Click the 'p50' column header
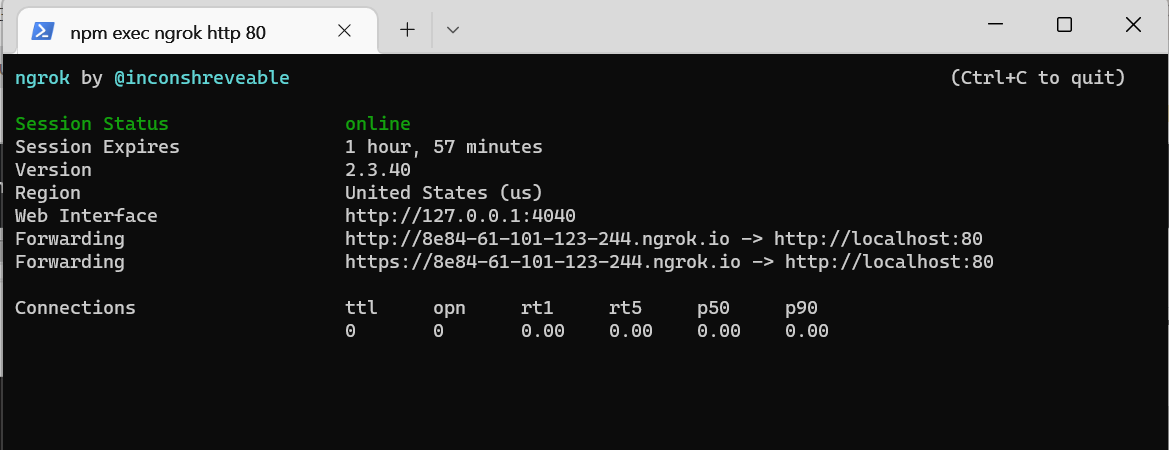Image resolution: width=1169 pixels, height=450 pixels. click(x=713, y=308)
